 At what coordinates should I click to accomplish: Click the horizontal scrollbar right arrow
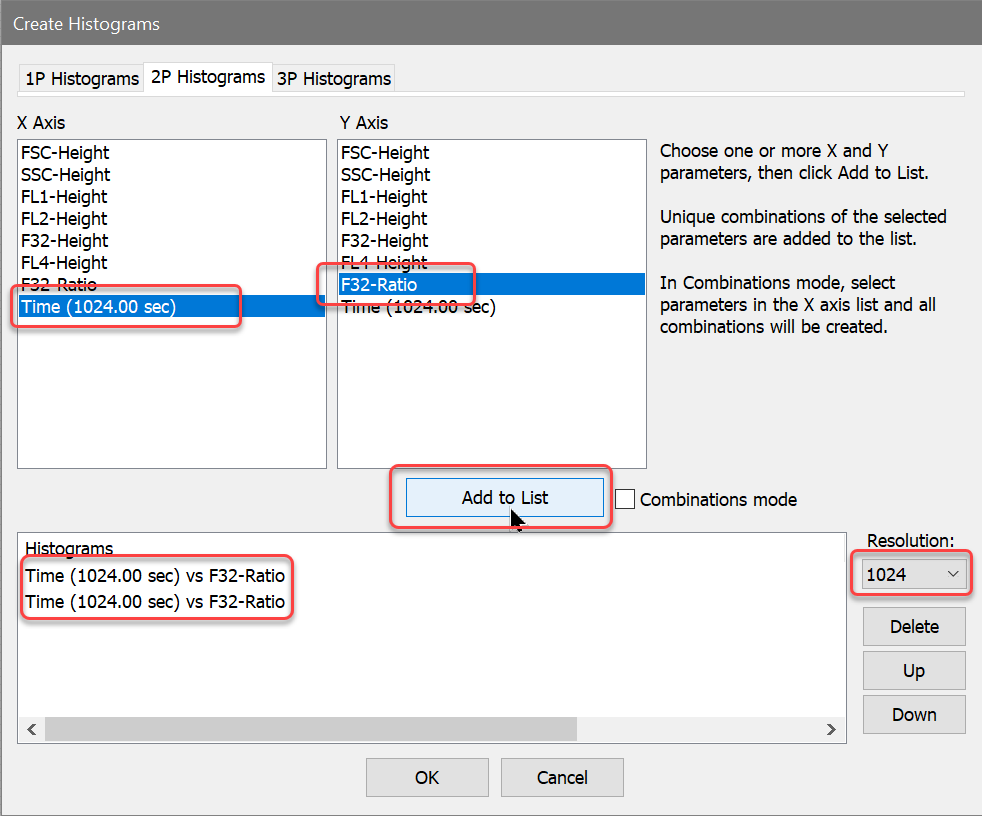tap(831, 730)
